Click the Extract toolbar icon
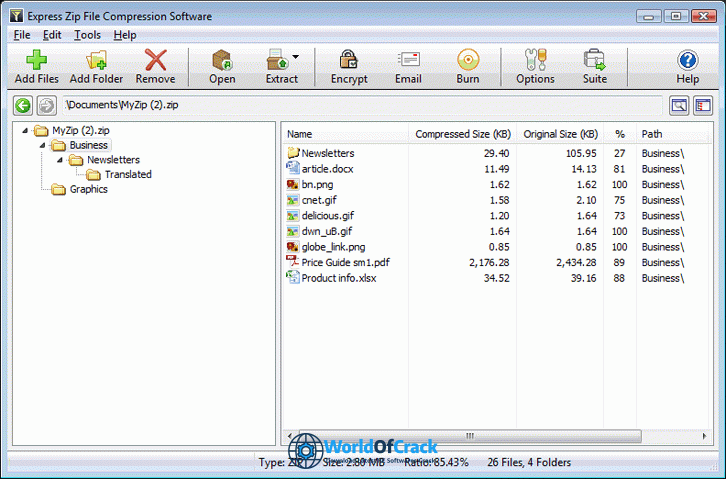Image resolution: width=726 pixels, height=479 pixels. tap(278, 60)
